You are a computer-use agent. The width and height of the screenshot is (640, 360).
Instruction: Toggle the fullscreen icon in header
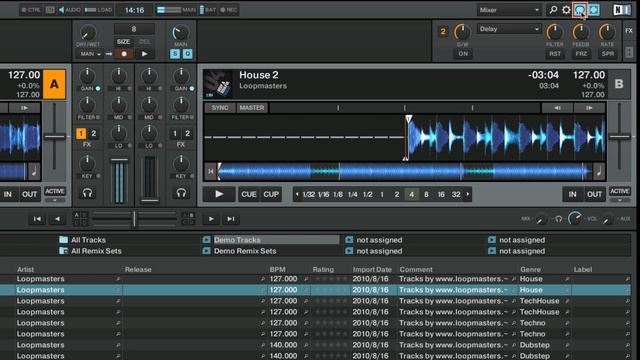pyautogui.click(x=594, y=10)
